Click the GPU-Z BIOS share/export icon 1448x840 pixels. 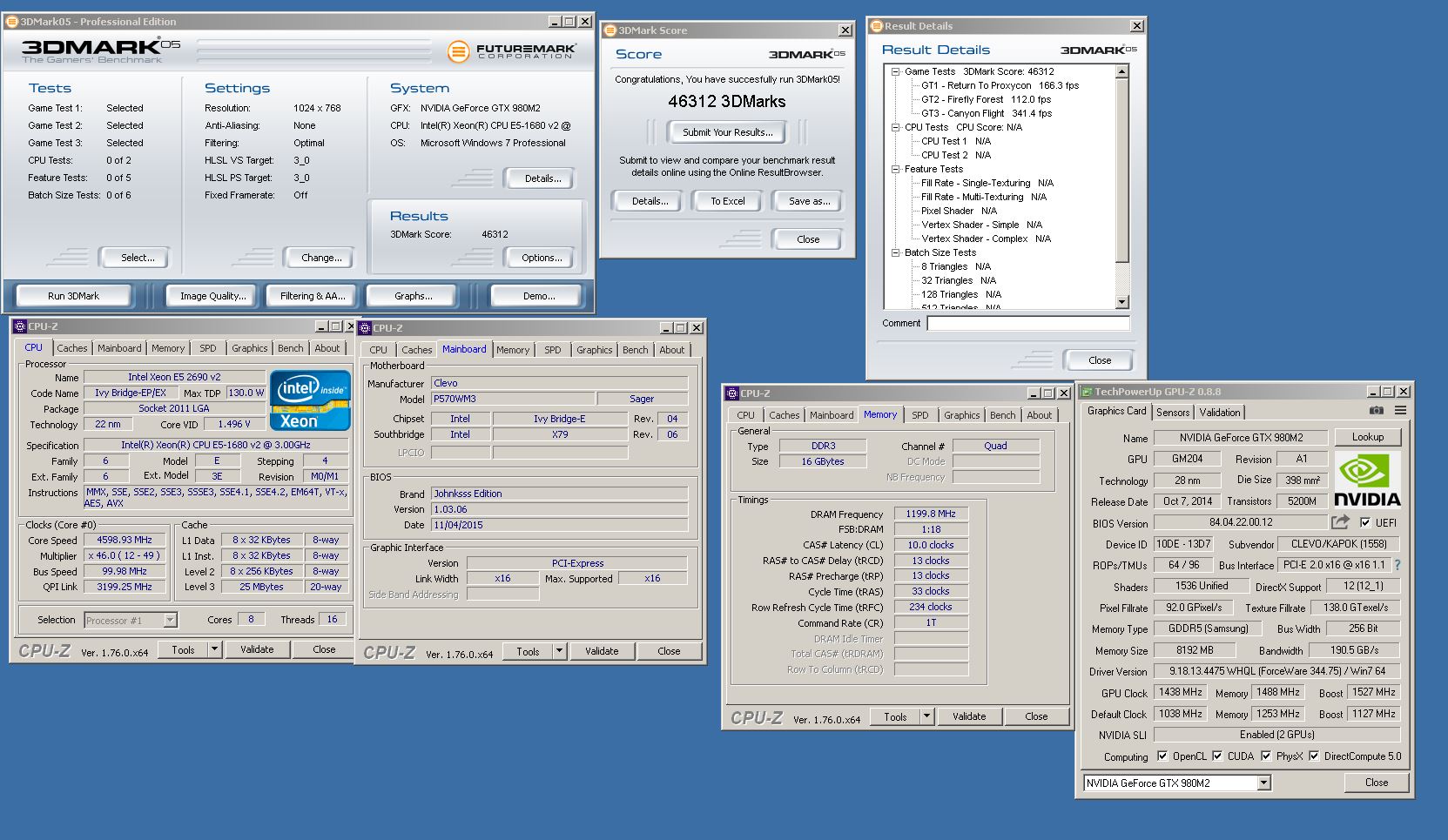(1340, 522)
